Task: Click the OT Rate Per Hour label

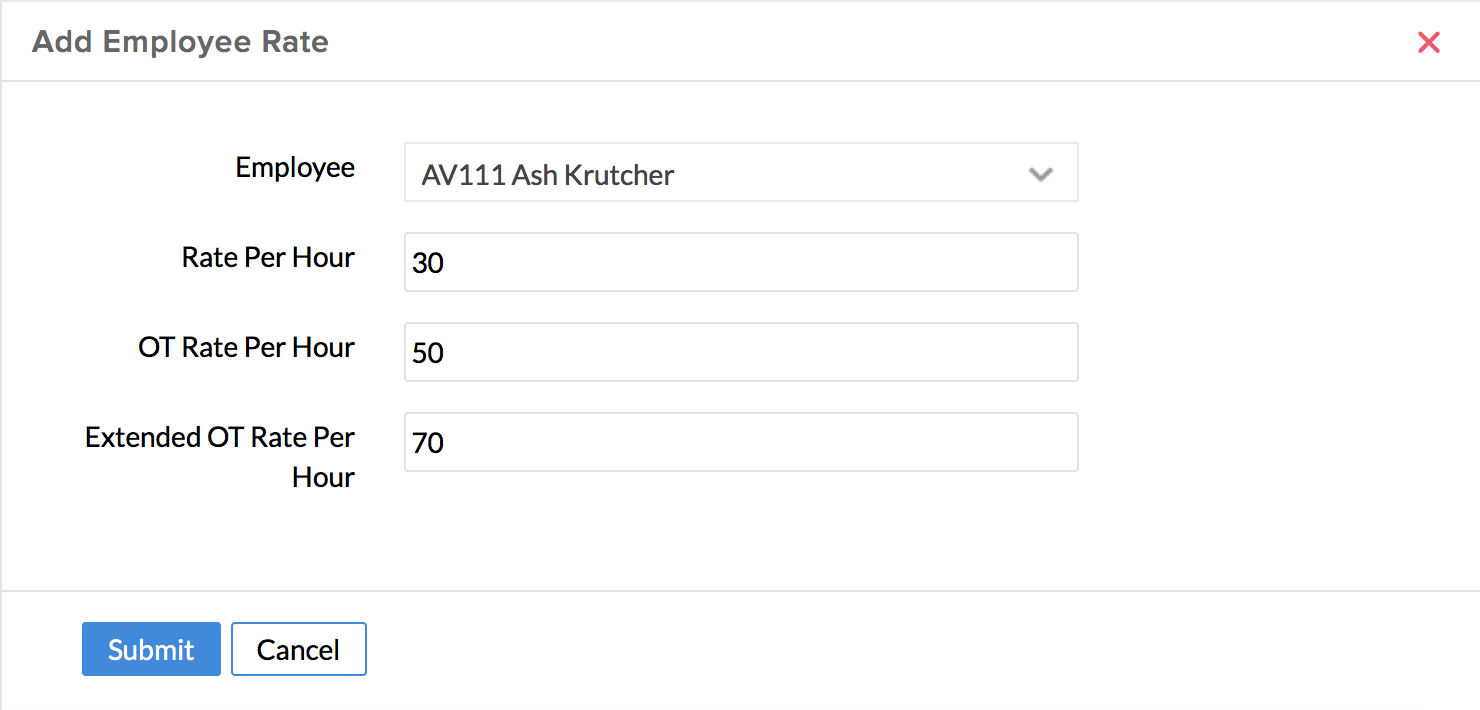Action: pyautogui.click(x=247, y=347)
